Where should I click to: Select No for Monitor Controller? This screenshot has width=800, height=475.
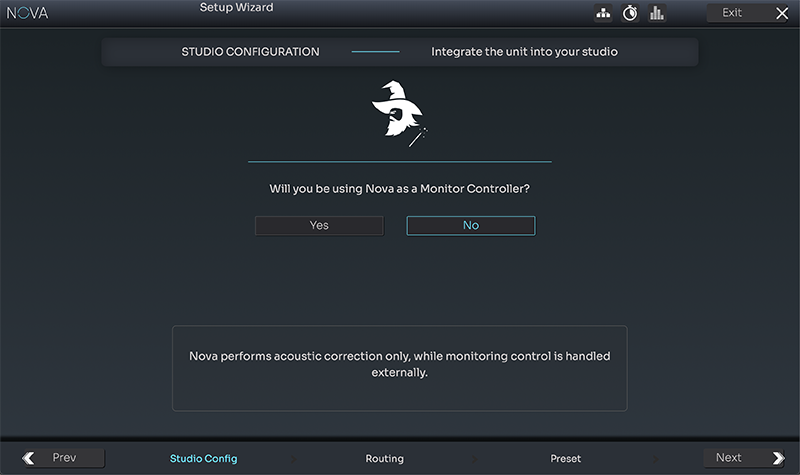[x=471, y=226]
